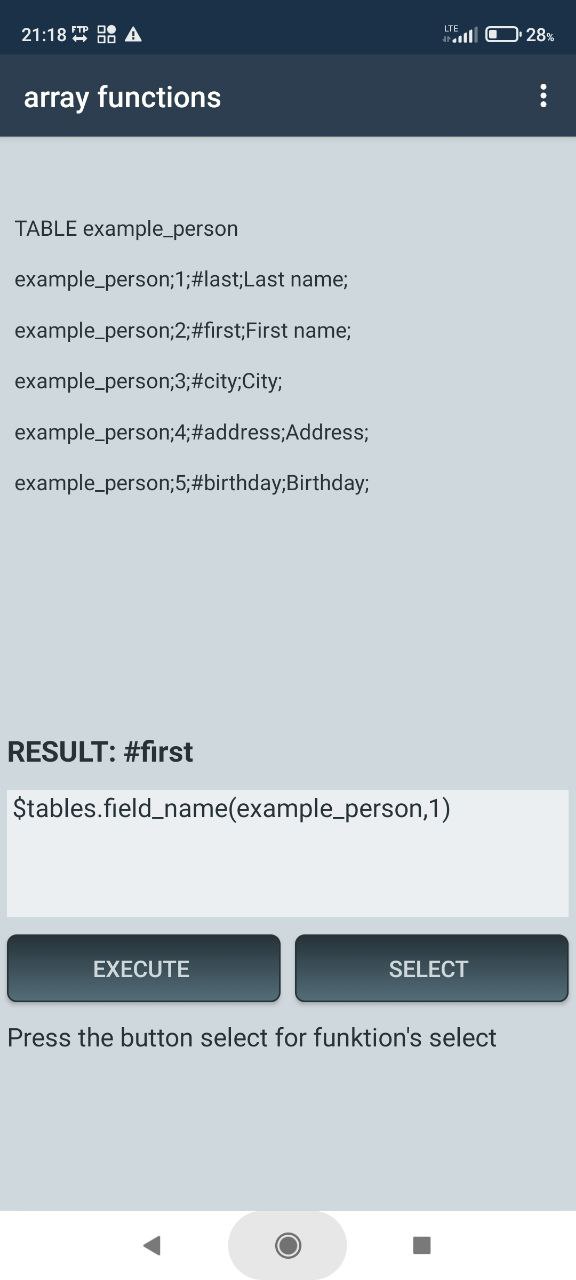Screen dimensions: 576x1280
Task: Tap the LTE signal strength icon
Action: coord(460,34)
